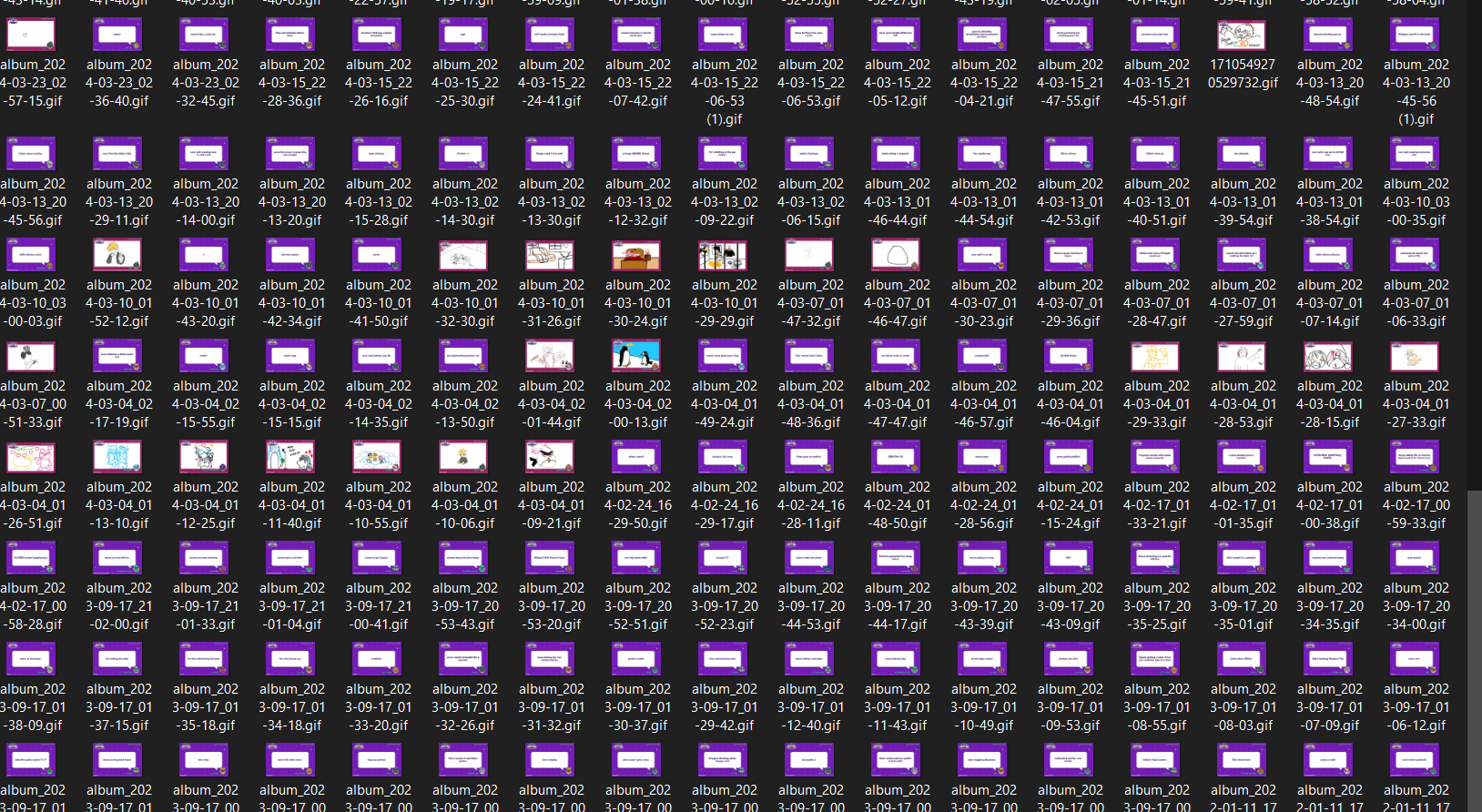Select thumbnail of album_2023-09-17_01-06-12.gif
The image size is (1482, 812).
1415,659
